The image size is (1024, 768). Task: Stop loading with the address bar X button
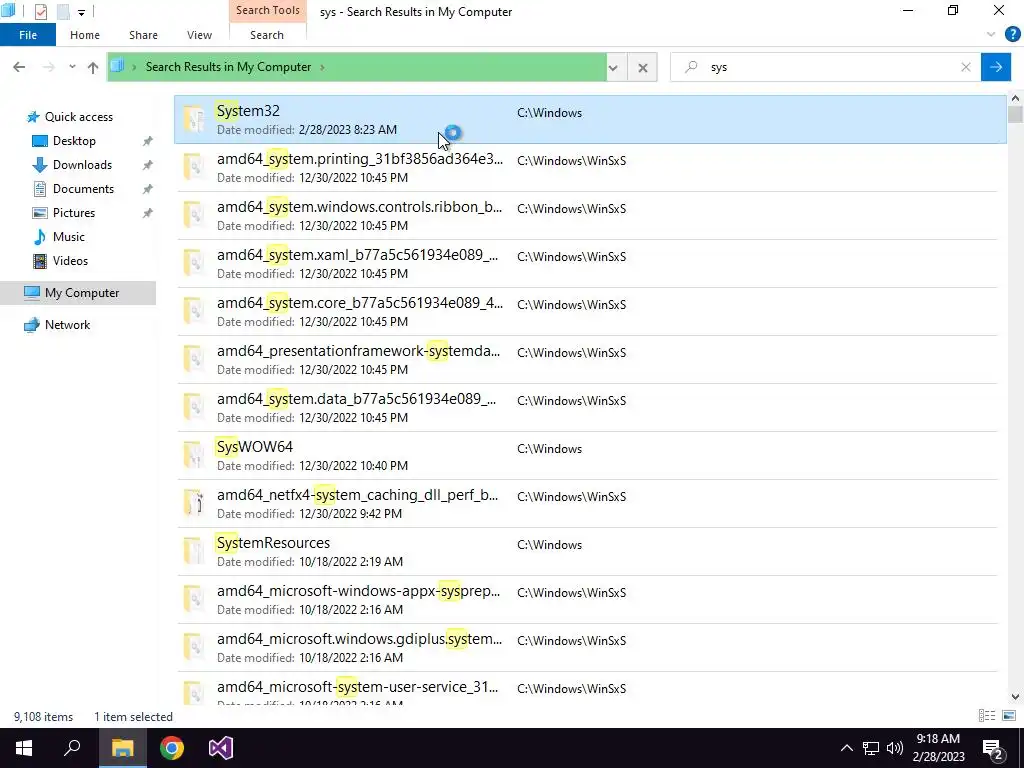point(643,67)
